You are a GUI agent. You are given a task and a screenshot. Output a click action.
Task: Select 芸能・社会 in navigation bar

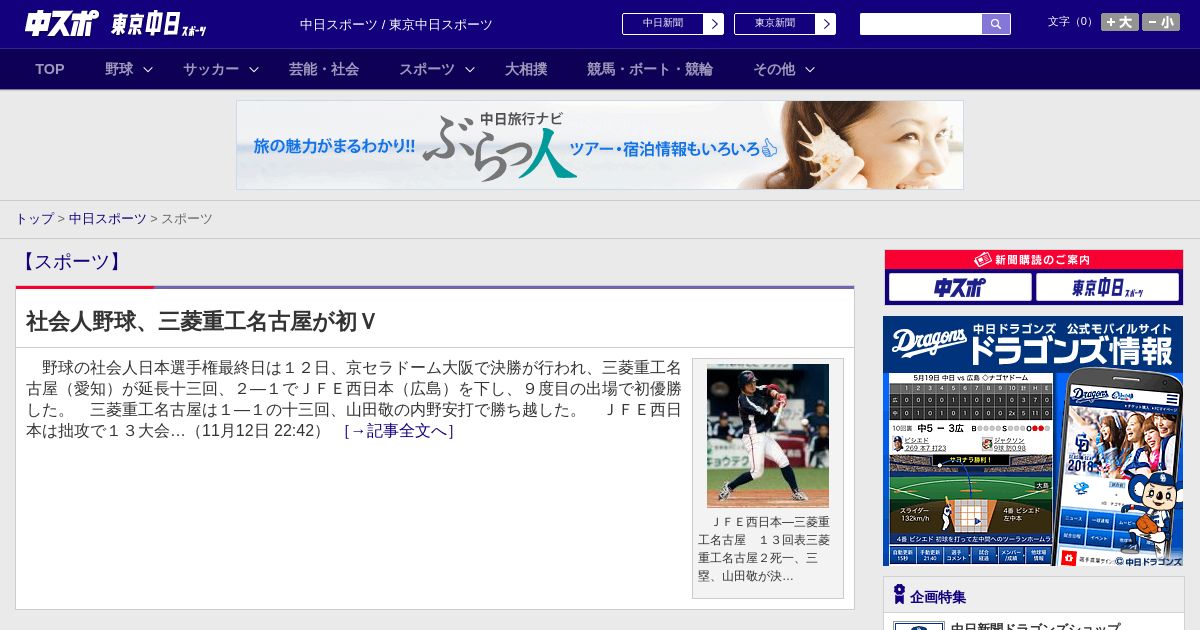(324, 69)
